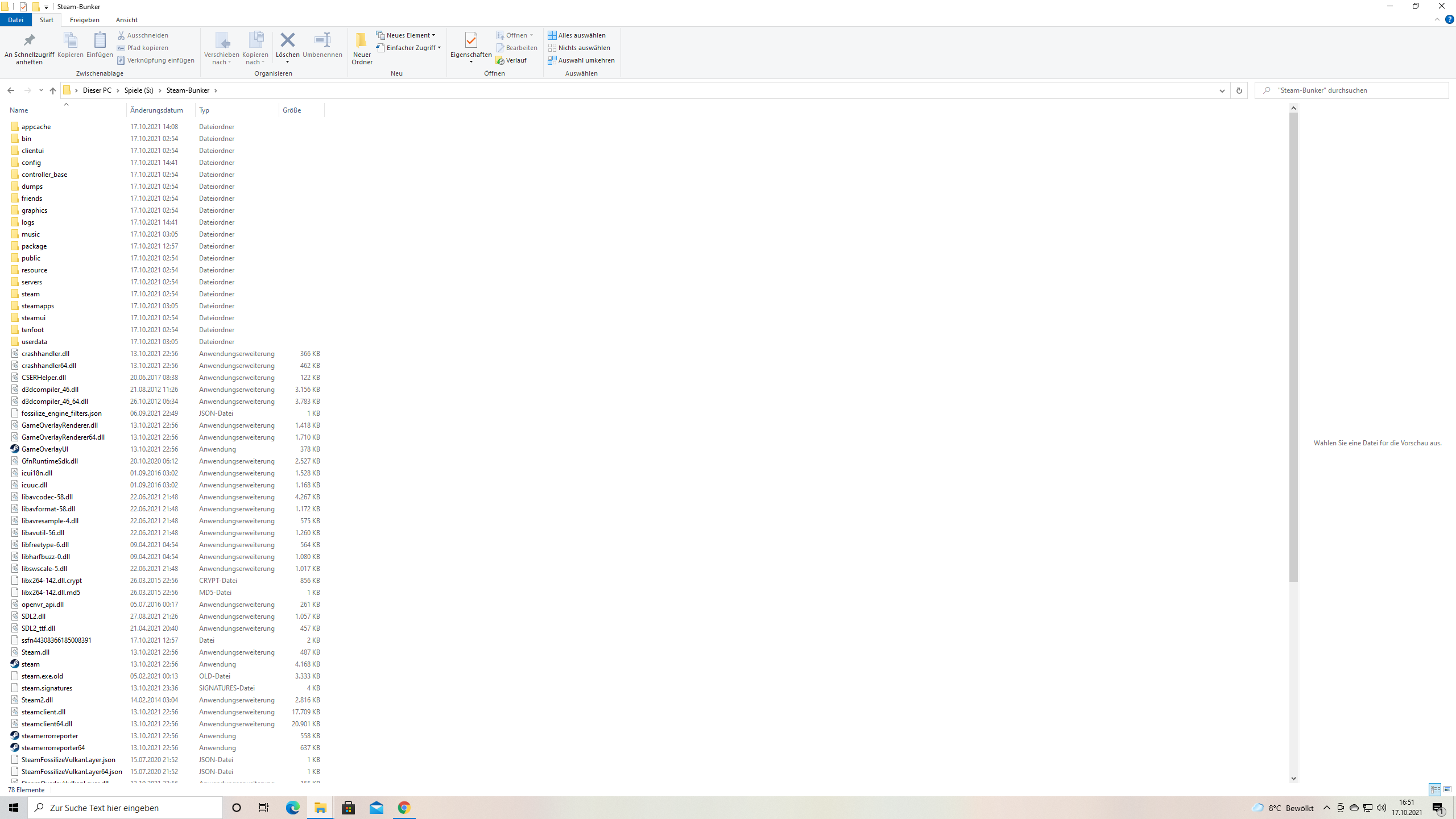Open the Ansicht ribbon tab
This screenshot has width=1456, height=819.
coord(126,20)
